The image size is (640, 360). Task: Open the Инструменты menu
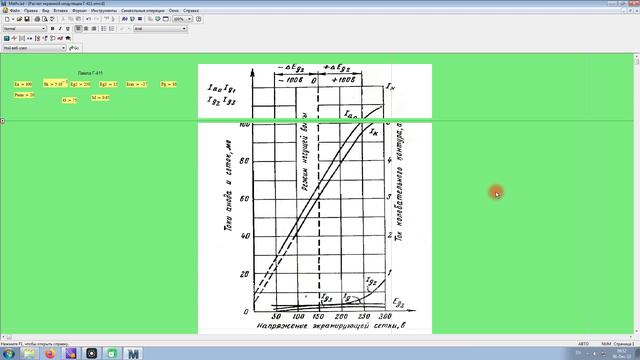click(104, 10)
